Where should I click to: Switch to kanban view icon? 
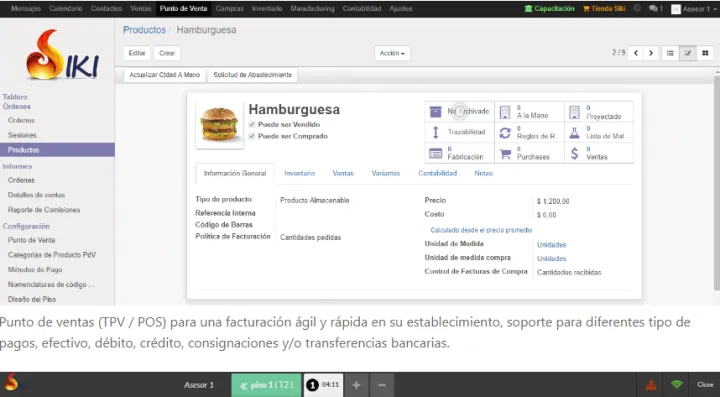tap(705, 53)
